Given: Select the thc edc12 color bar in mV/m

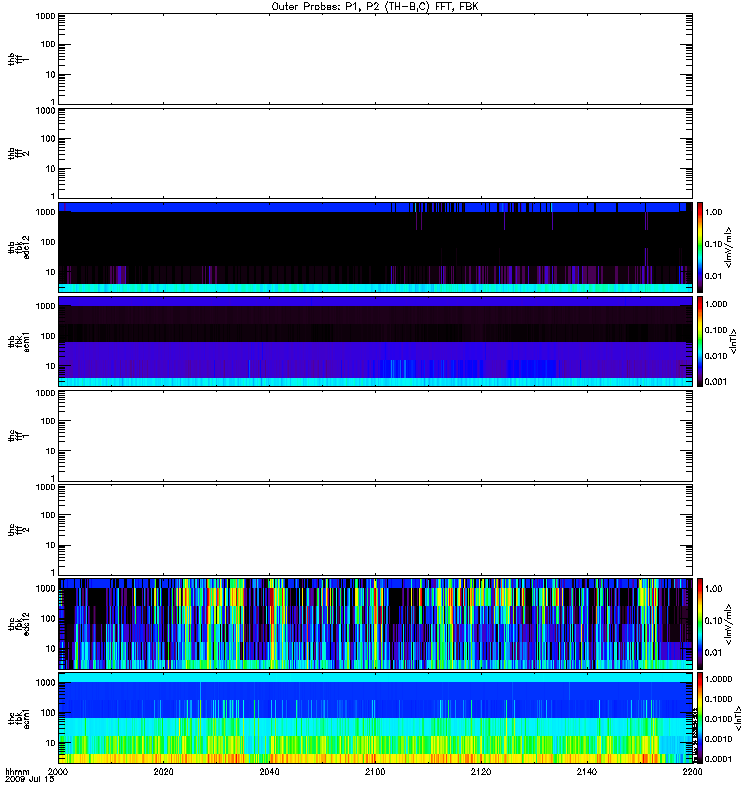Looking at the screenshot, I should 700,623.
